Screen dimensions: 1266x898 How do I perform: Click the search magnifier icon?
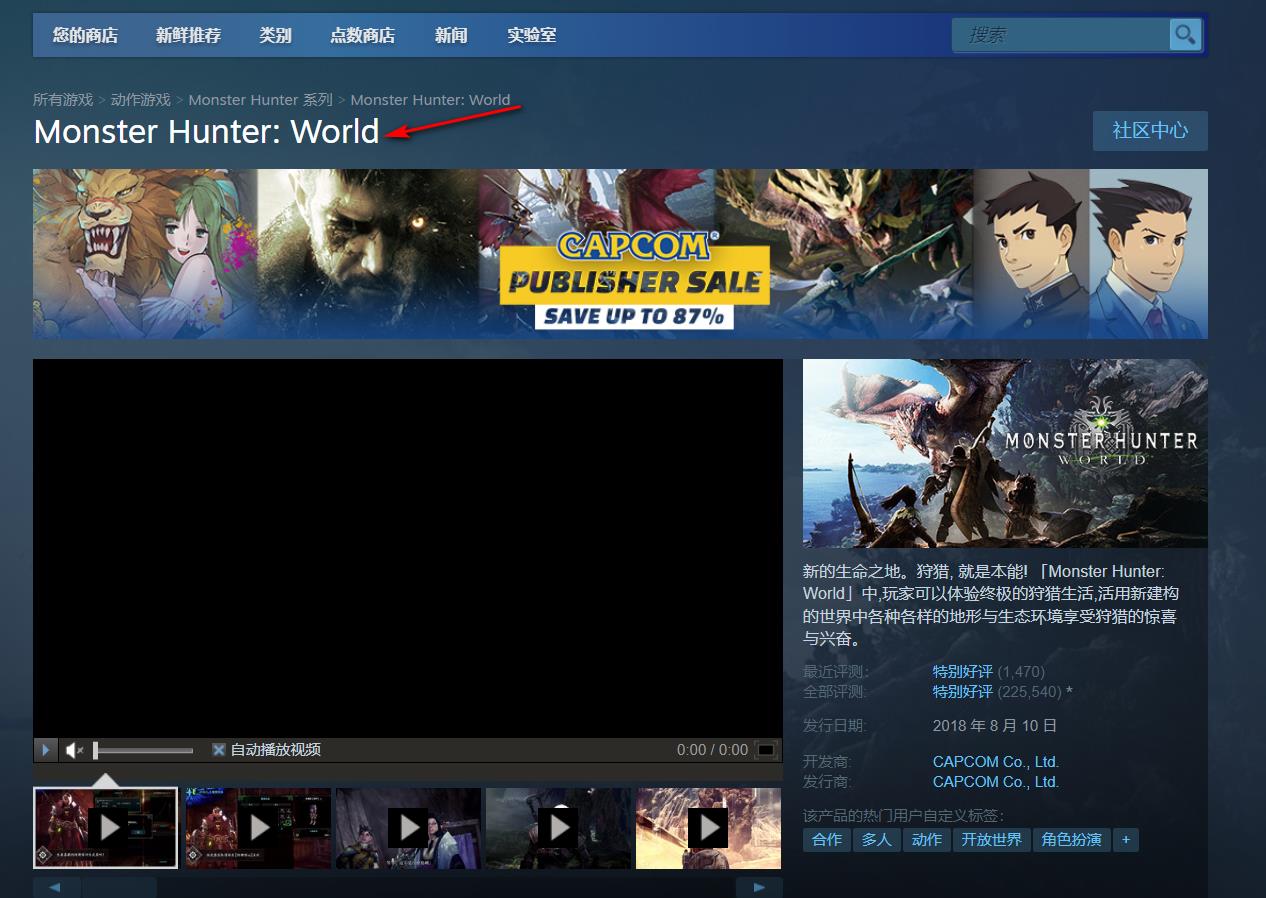pyautogui.click(x=1185, y=35)
